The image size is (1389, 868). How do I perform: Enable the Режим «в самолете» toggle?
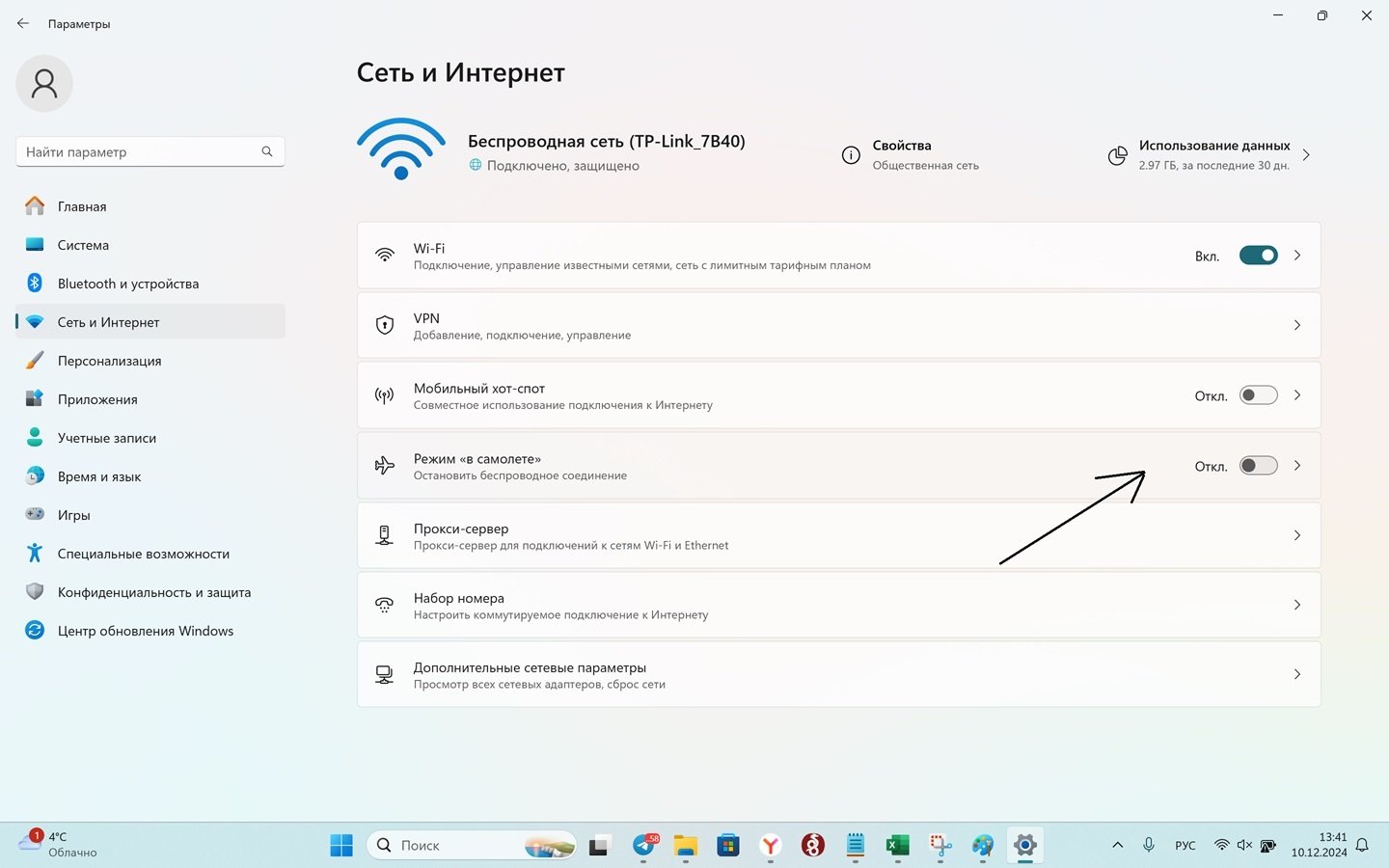point(1258,466)
